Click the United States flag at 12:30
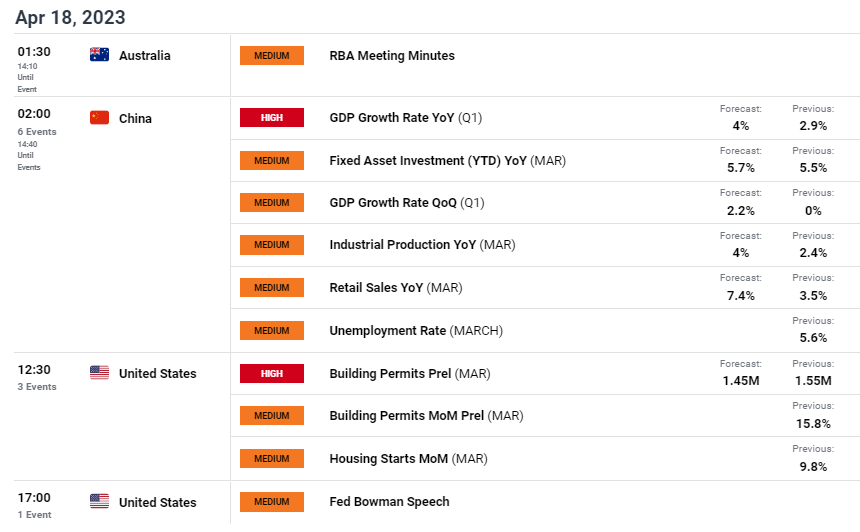 click(x=99, y=373)
